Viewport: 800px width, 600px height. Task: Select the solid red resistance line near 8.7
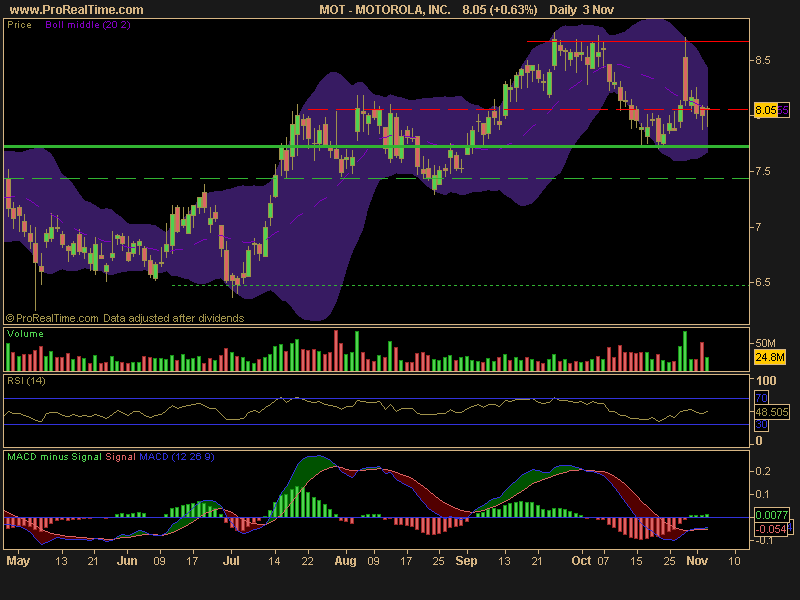point(638,41)
